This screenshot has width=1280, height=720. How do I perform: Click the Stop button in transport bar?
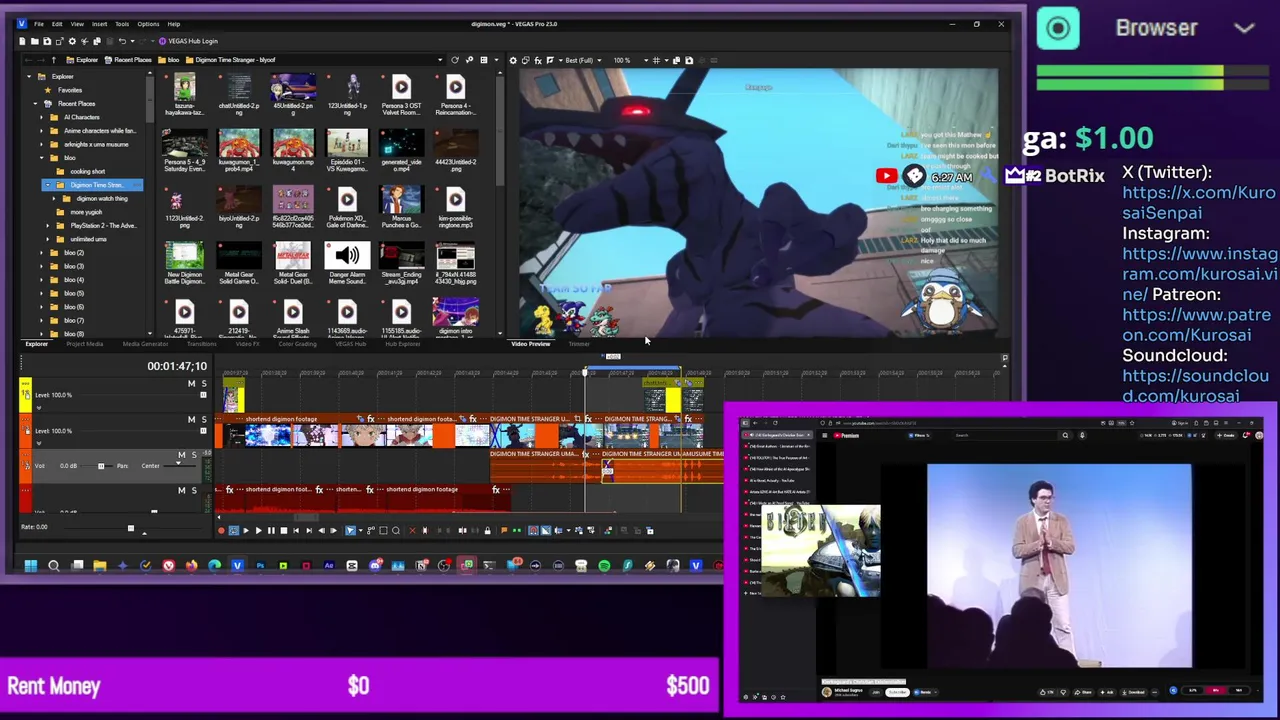coord(284,531)
